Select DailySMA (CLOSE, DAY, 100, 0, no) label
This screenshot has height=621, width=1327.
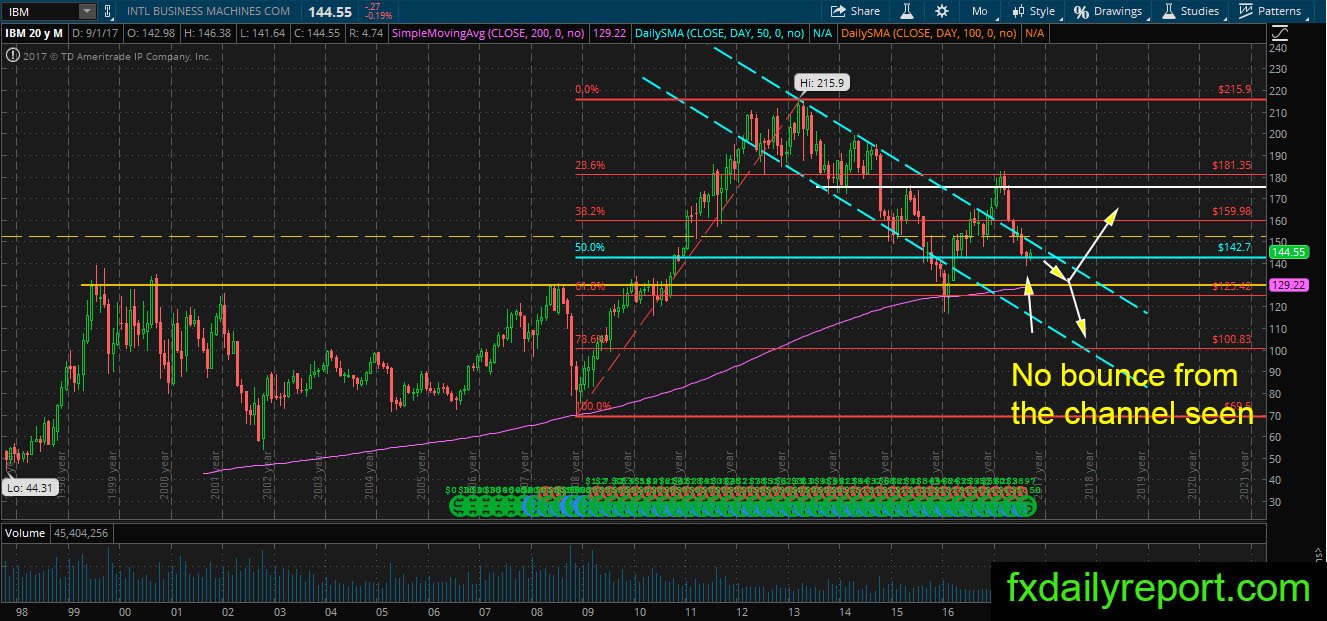pyautogui.click(x=928, y=33)
